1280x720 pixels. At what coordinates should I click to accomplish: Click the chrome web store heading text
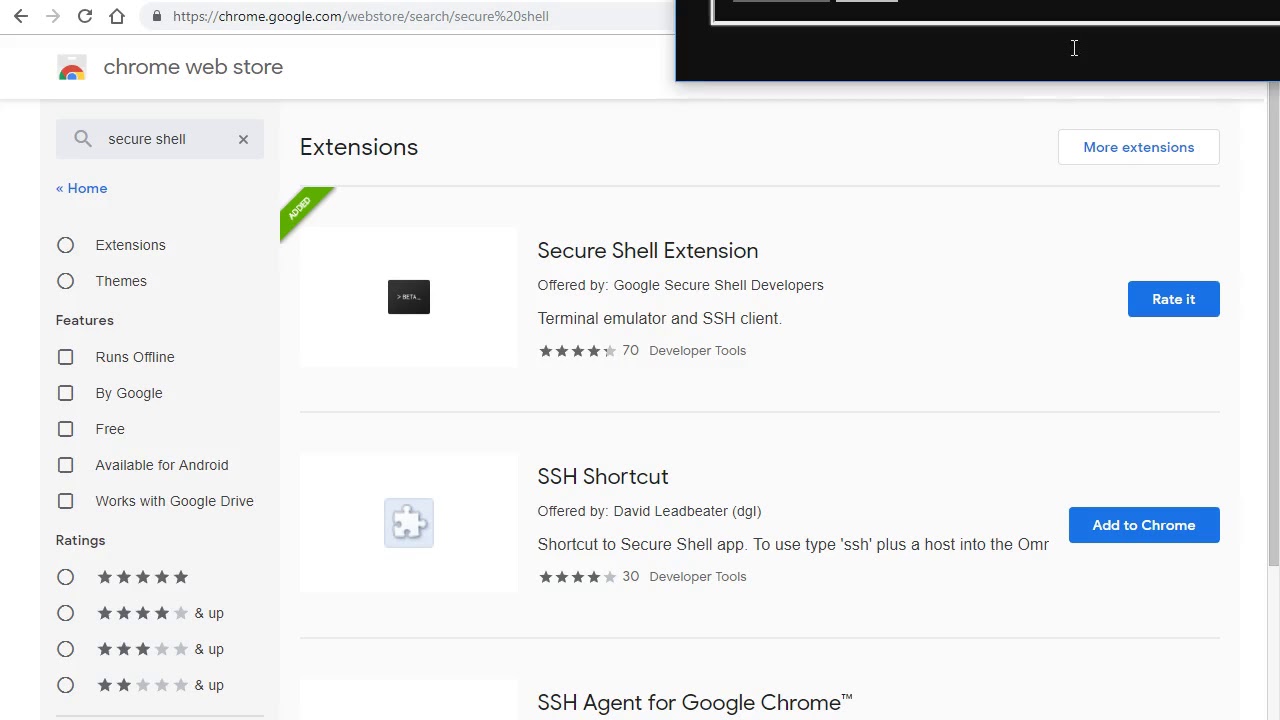coord(193,67)
